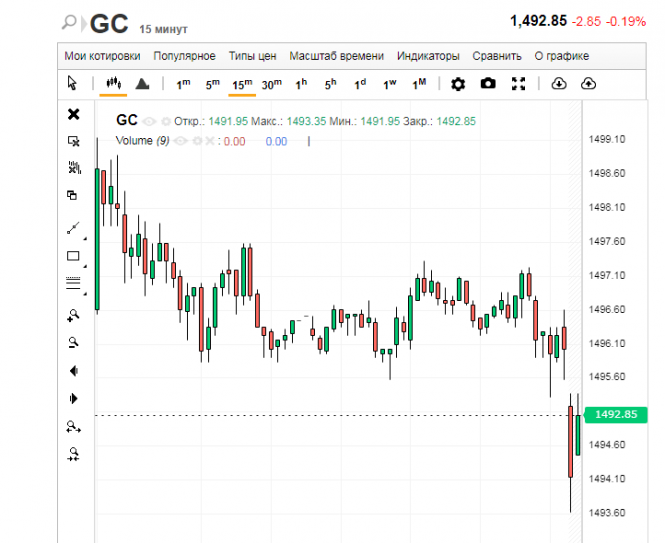Viewport: 665px width, 543px height.
Task: Take a chart snapshot with camera icon
Action: pos(488,84)
